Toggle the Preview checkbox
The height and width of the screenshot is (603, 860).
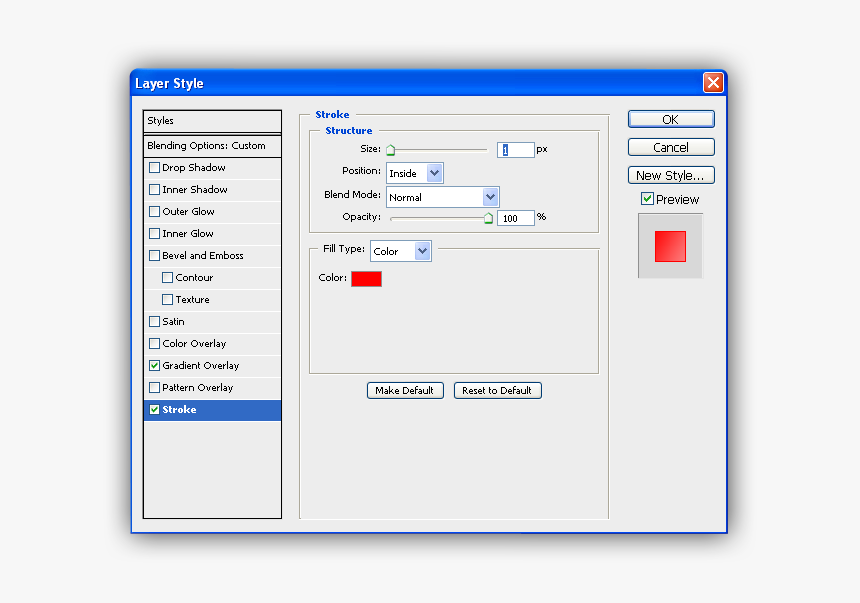coord(647,199)
